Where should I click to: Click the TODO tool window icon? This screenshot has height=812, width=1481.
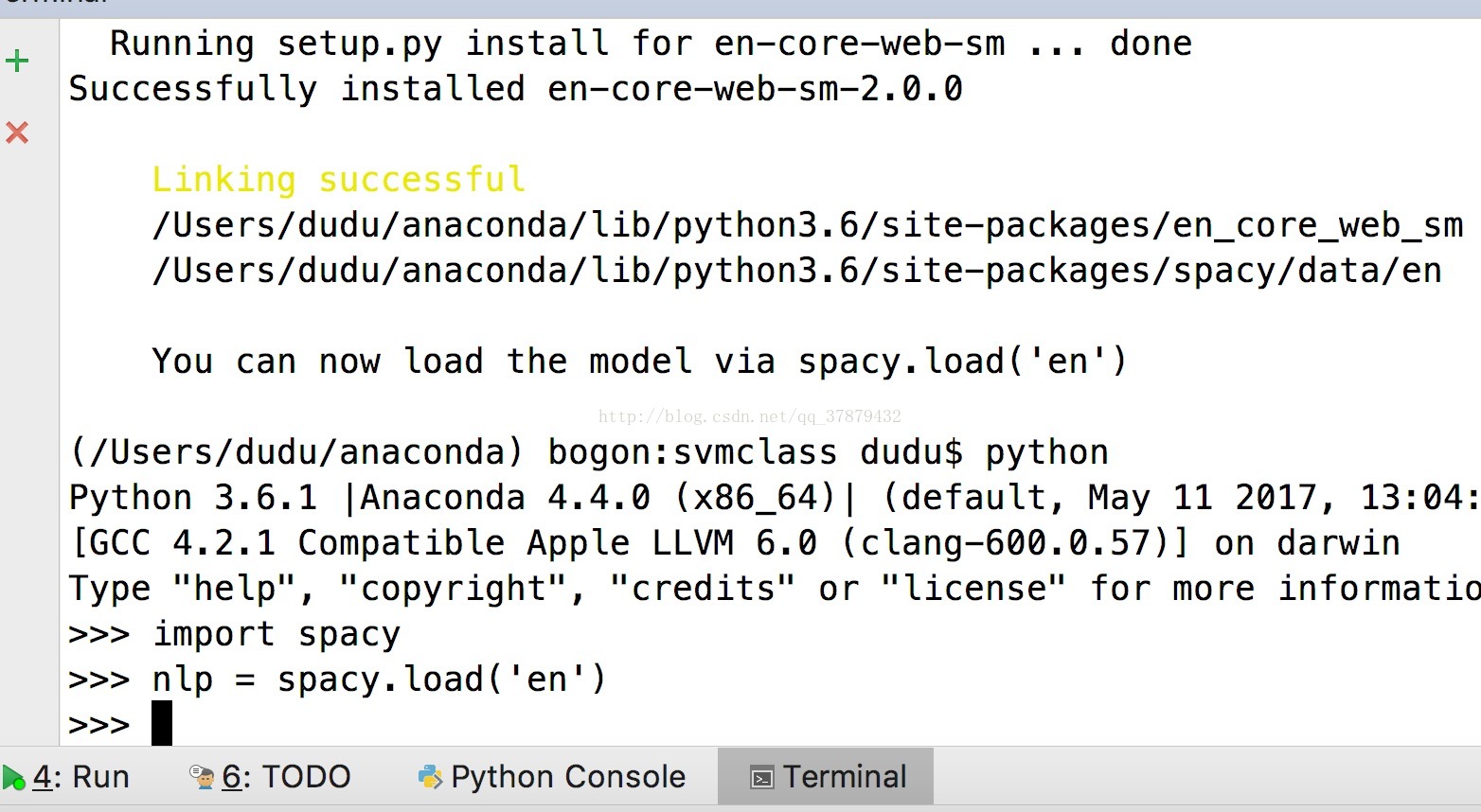(202, 777)
